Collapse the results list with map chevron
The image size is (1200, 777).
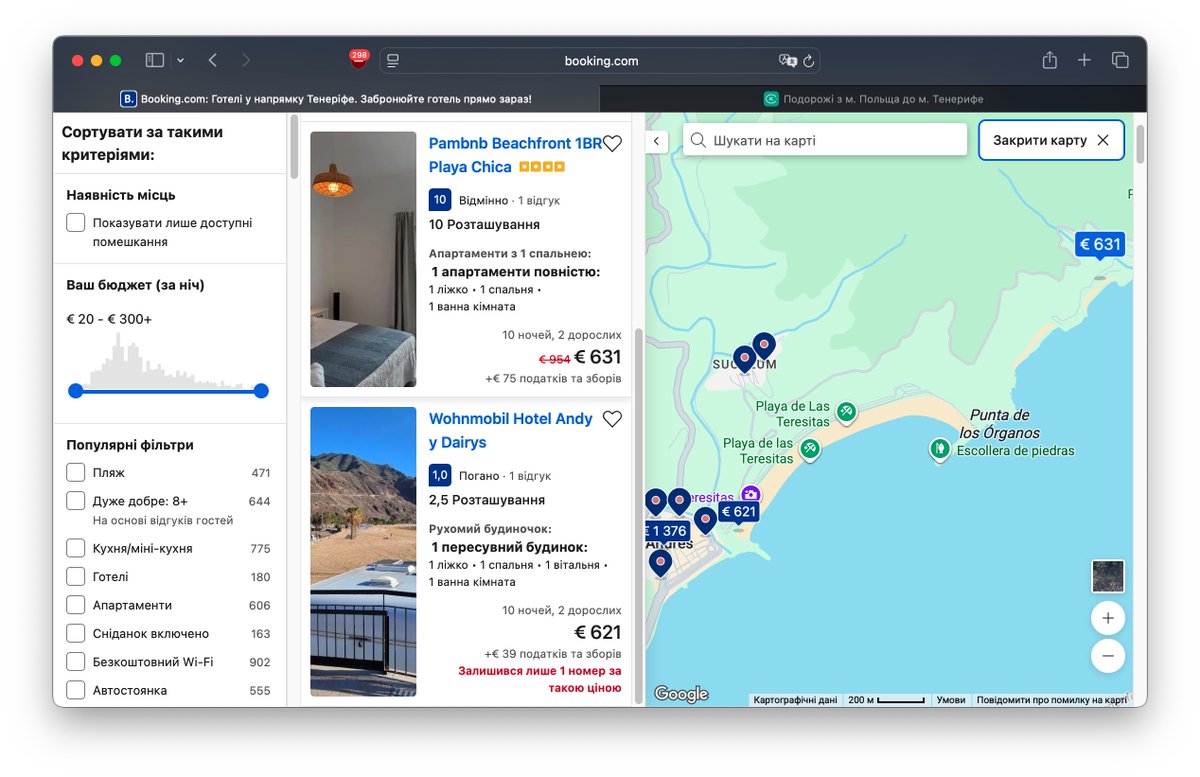coord(656,142)
